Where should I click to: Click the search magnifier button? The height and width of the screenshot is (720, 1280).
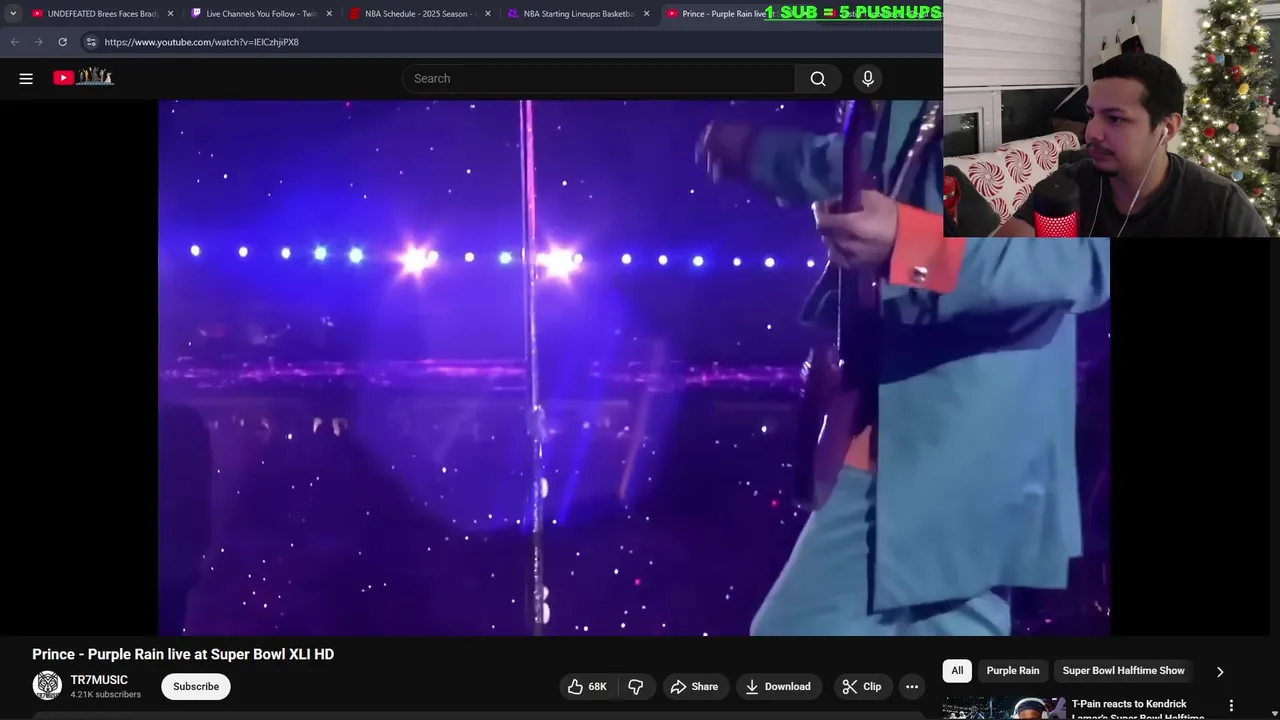(818, 78)
